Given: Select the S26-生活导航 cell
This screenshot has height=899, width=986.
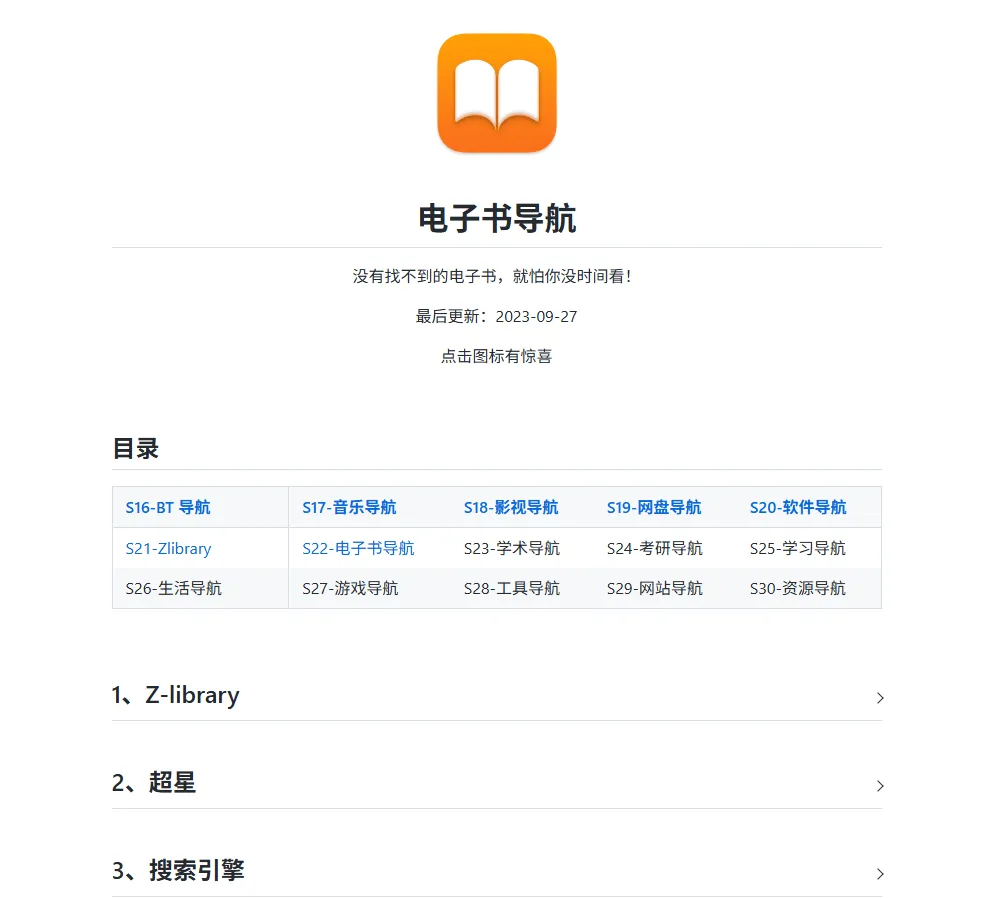Looking at the screenshot, I should pyautogui.click(x=174, y=588).
